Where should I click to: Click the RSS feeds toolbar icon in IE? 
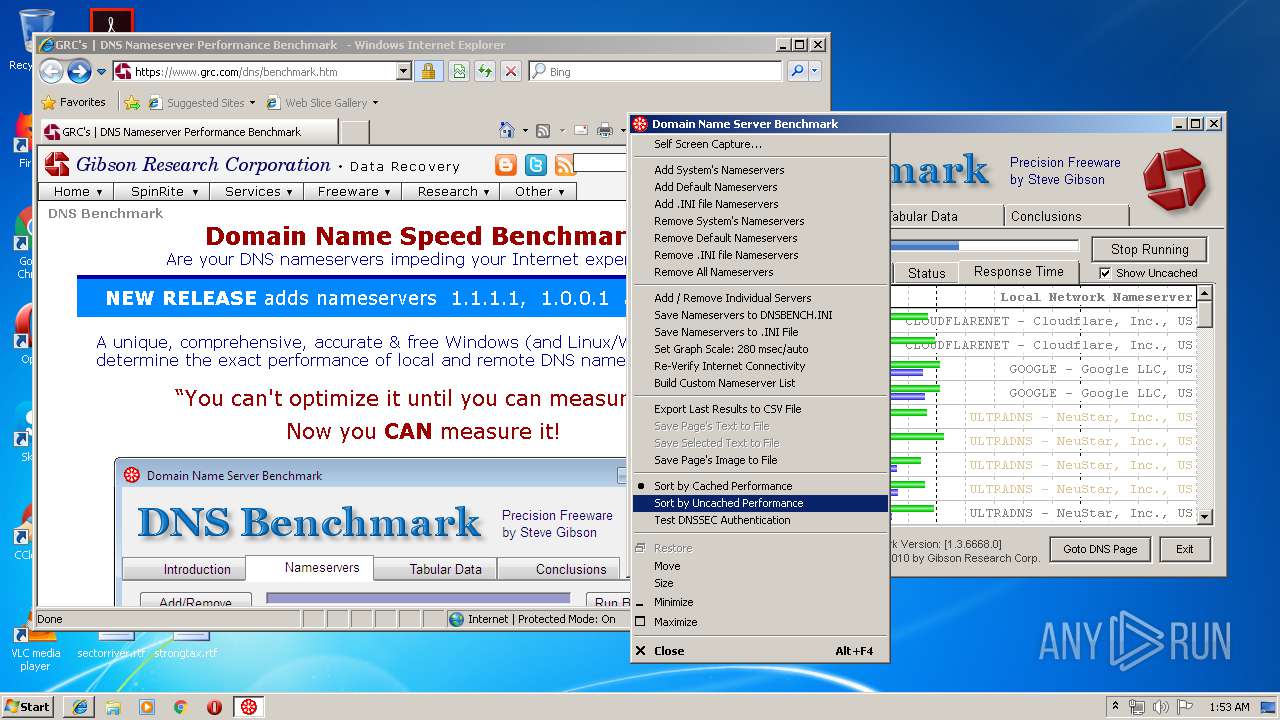click(543, 130)
